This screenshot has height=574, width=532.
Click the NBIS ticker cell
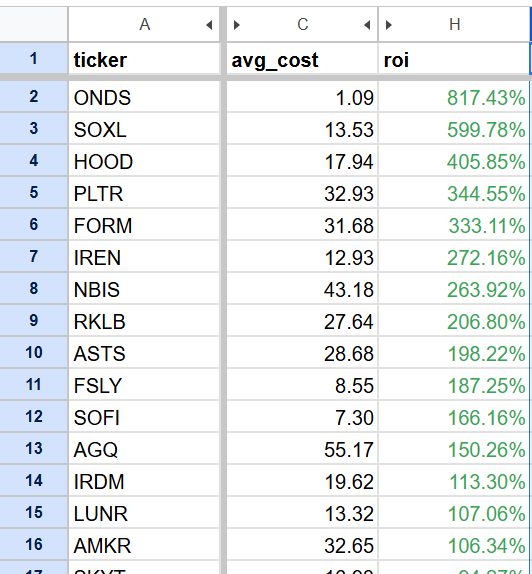pos(144,288)
